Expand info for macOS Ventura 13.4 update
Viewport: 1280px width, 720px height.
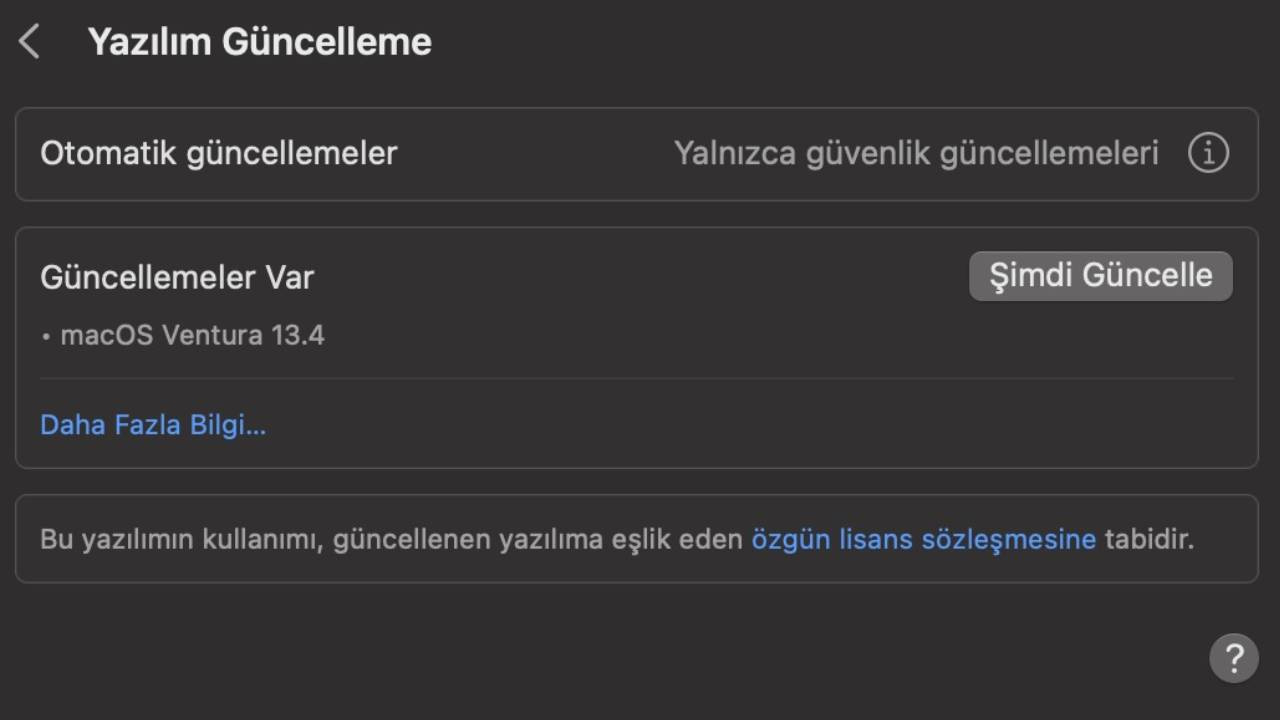coord(153,424)
